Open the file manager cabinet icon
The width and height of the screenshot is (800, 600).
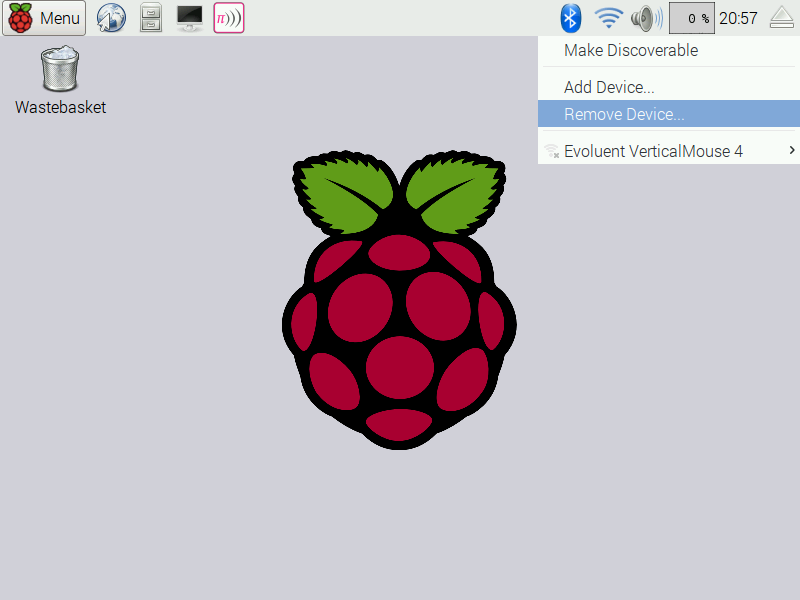point(151,18)
